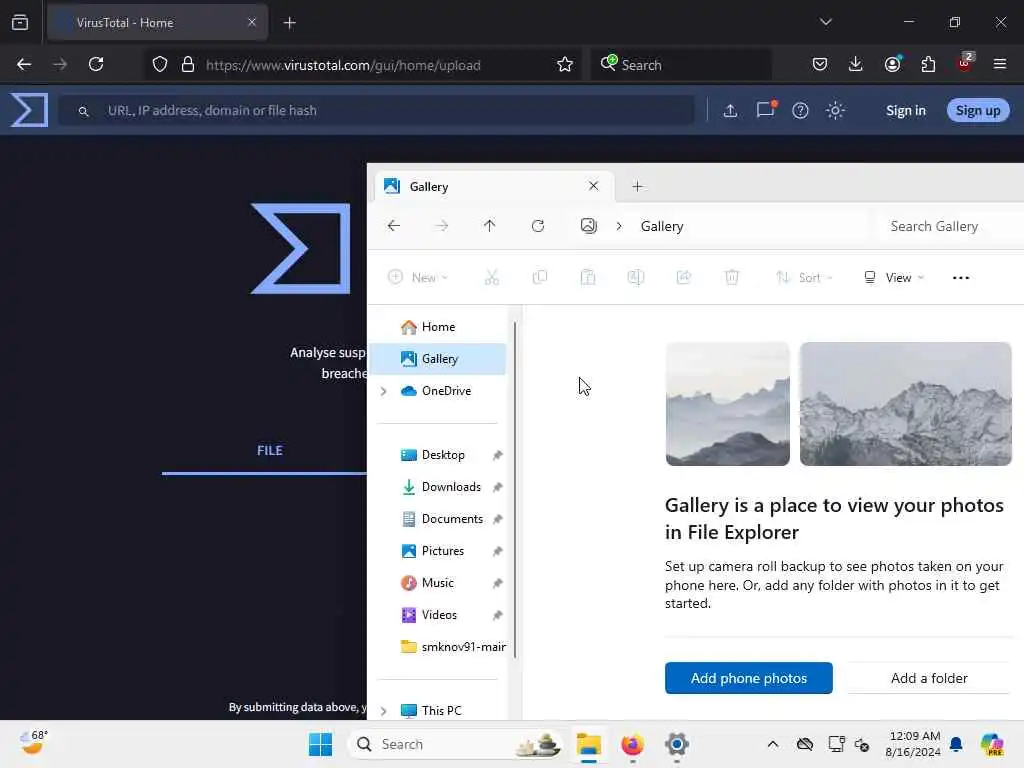The height and width of the screenshot is (768, 1024).
Task: Open Firefox recent browsing view icon
Action: (x=20, y=23)
